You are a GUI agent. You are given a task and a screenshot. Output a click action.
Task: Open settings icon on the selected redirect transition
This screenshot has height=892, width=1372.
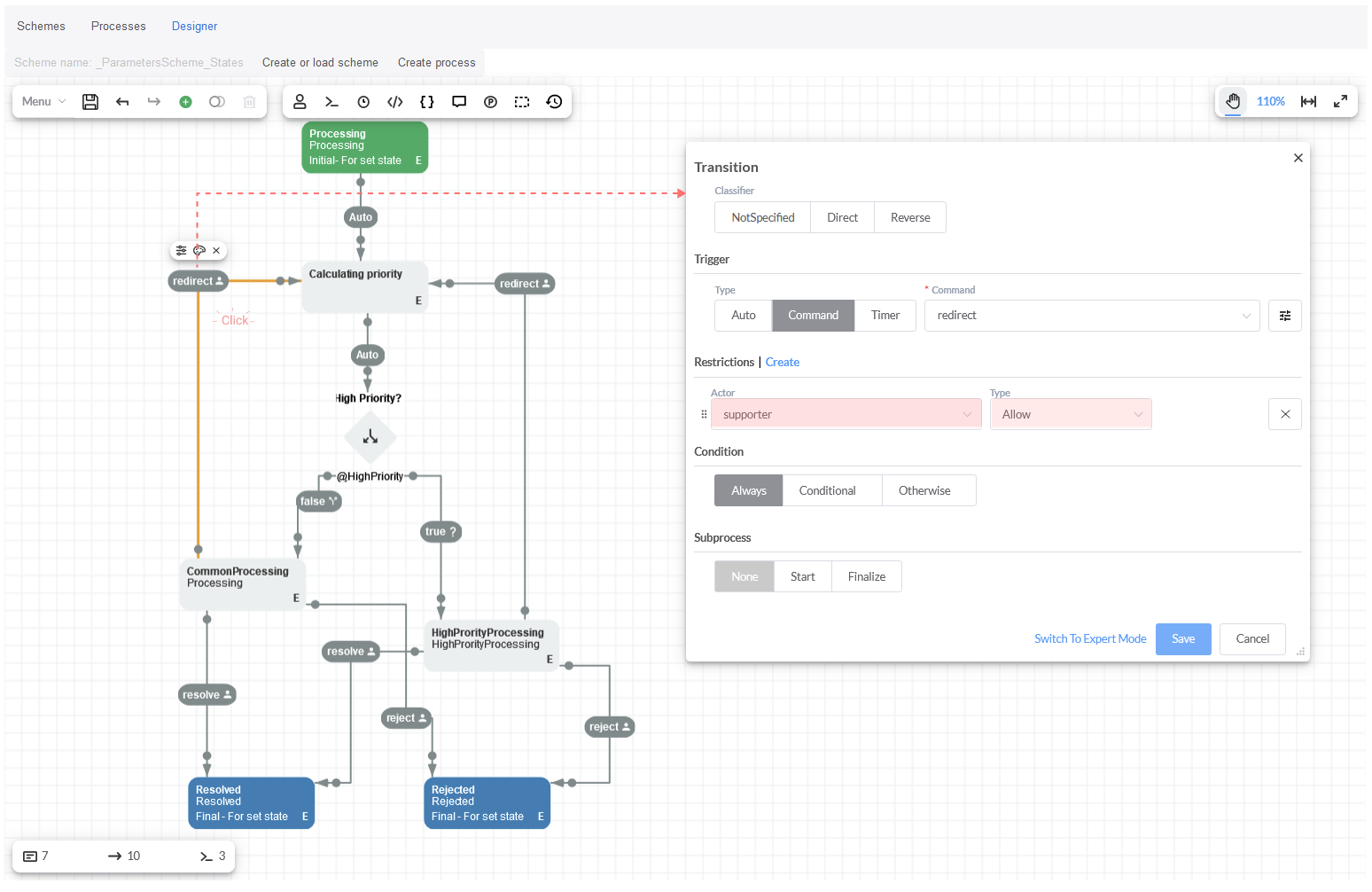(182, 251)
